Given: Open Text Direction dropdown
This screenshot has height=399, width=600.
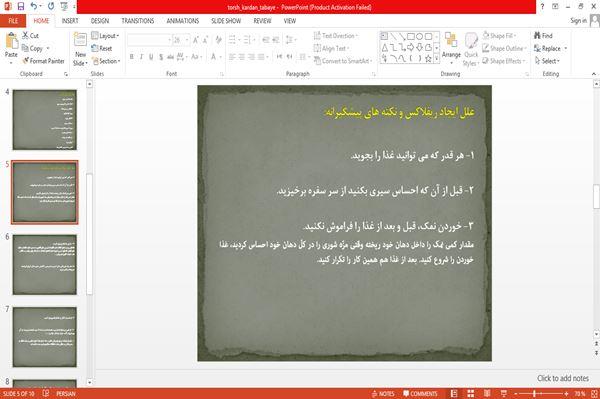Looking at the screenshot, I should coord(336,36).
